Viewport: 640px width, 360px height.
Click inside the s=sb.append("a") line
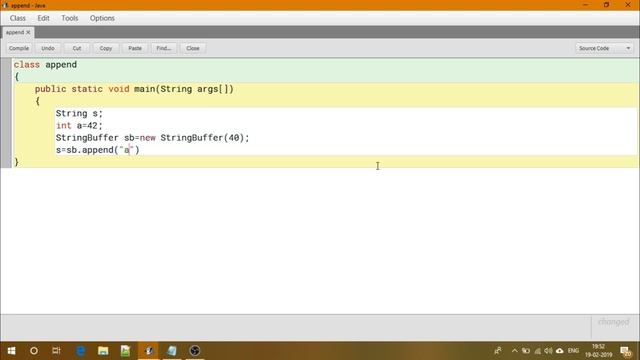pyautogui.click(x=98, y=150)
